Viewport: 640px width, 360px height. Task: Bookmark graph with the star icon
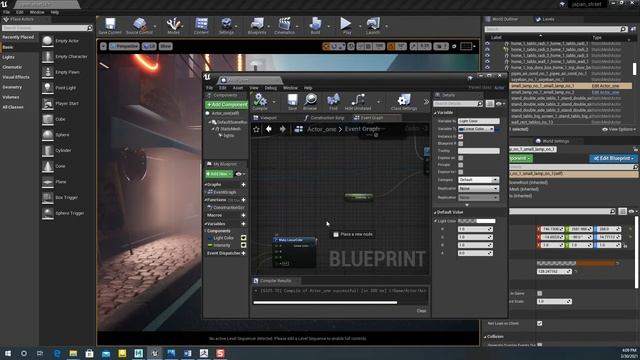coord(256,129)
